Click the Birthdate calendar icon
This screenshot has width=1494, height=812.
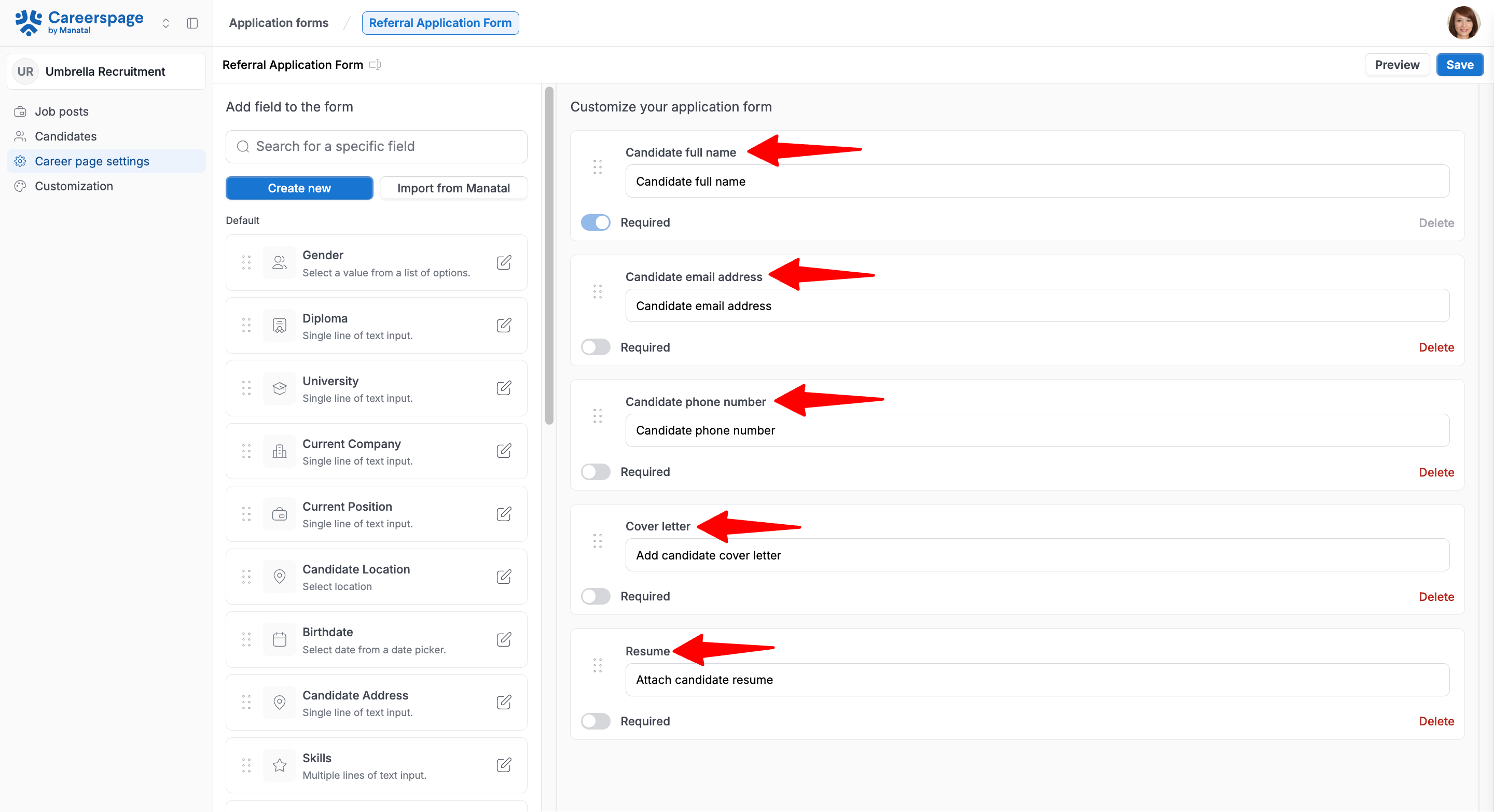(280, 640)
